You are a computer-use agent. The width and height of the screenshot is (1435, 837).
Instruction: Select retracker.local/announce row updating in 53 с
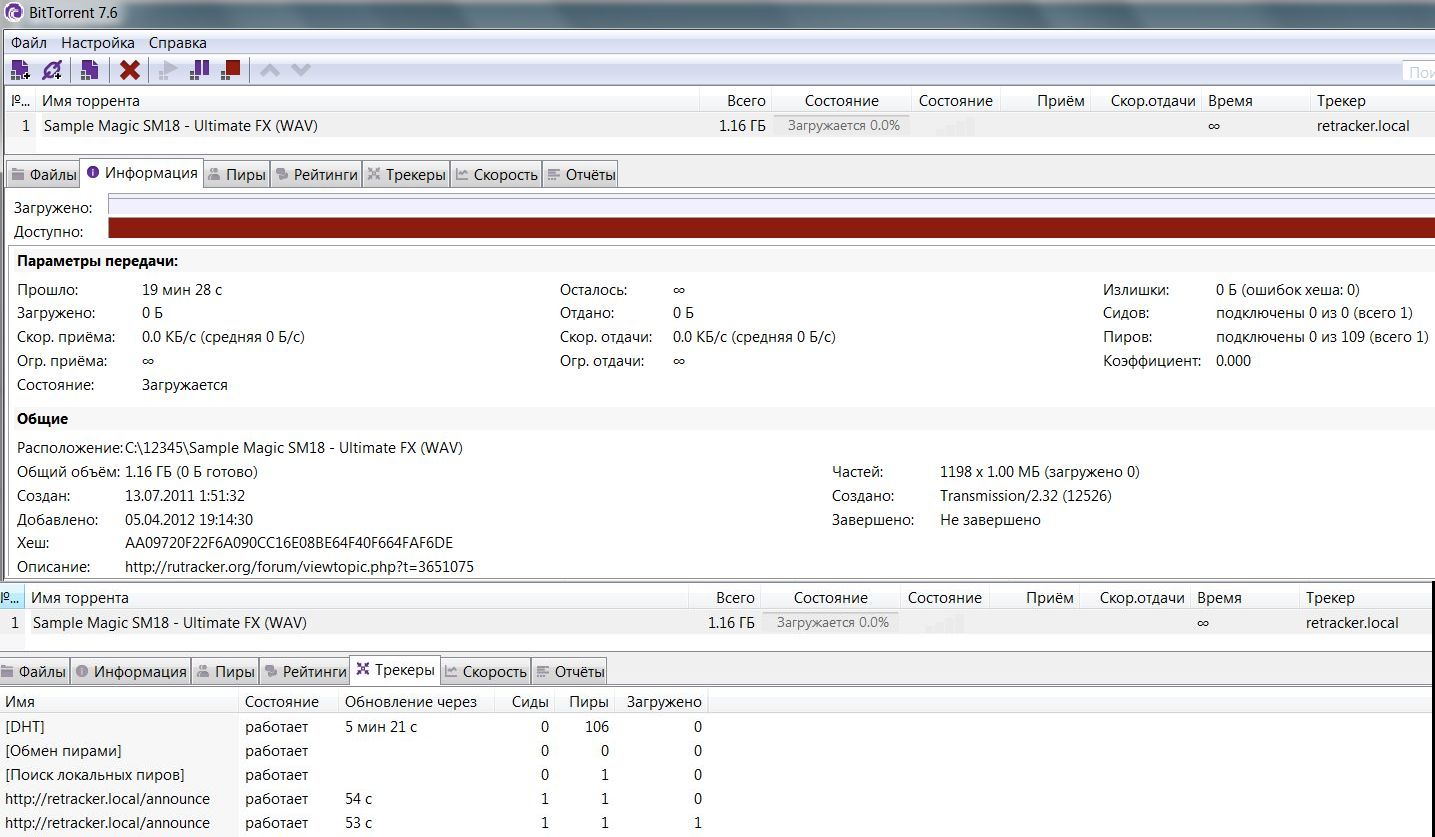(x=355, y=823)
